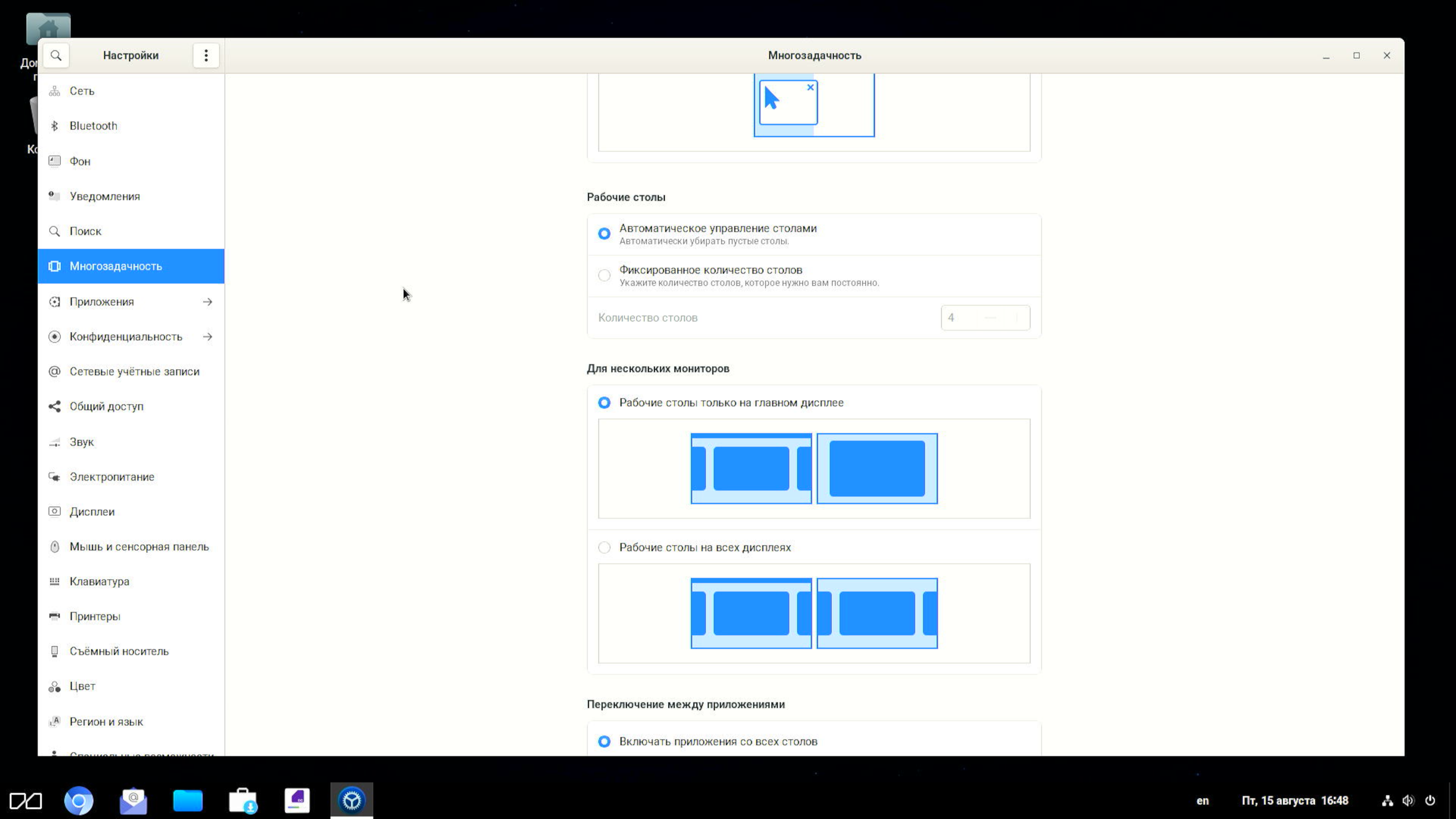The image size is (1456, 819).
Task: Go to the Уведомления settings item
Action: (x=104, y=196)
